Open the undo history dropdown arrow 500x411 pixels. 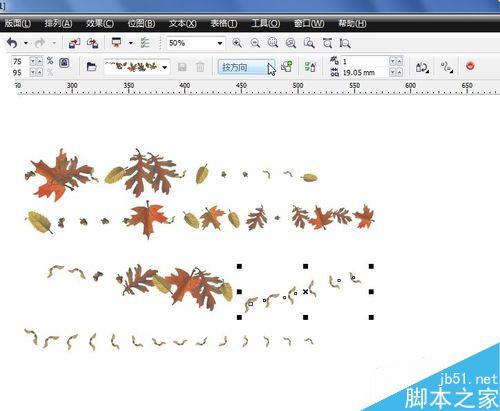click(x=26, y=43)
